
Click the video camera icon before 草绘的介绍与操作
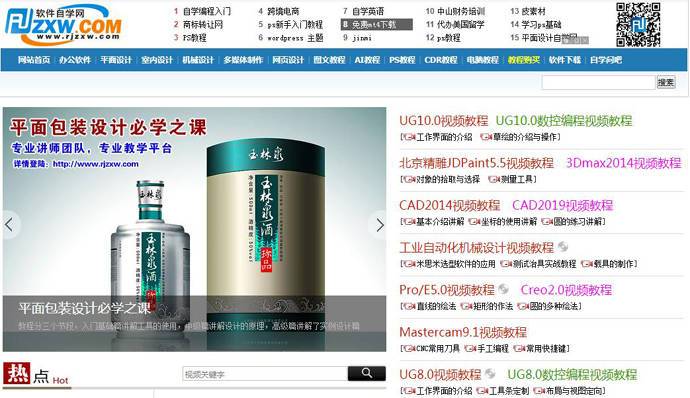(486, 137)
